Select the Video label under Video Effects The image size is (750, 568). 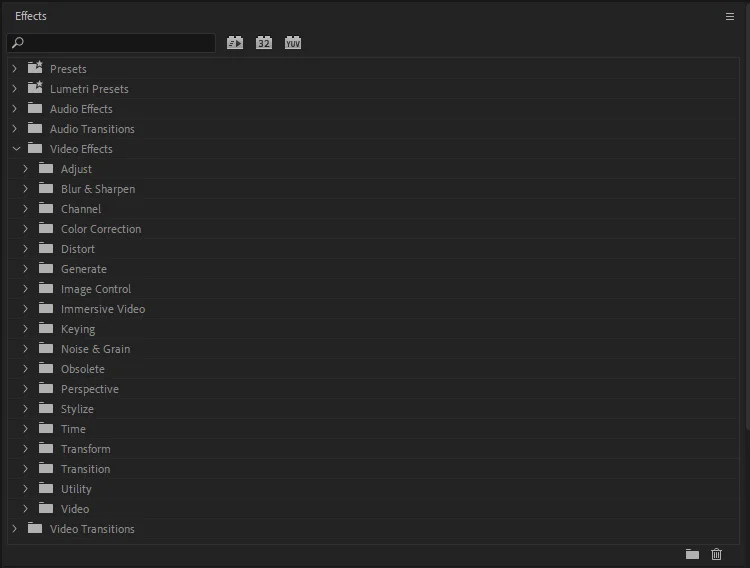[x=75, y=509]
